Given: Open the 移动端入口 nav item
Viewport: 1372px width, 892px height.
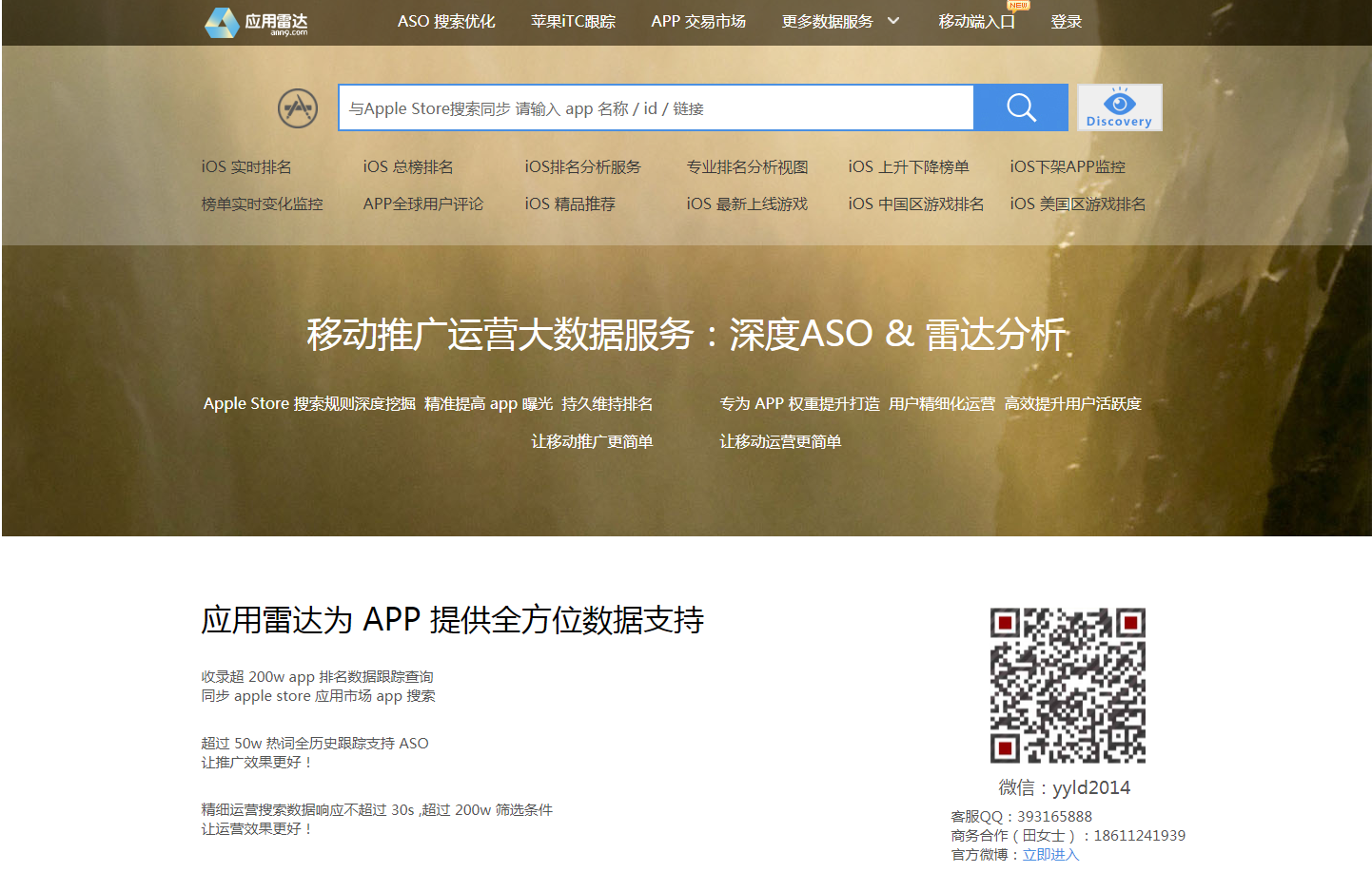Looking at the screenshot, I should pyautogui.click(x=974, y=22).
